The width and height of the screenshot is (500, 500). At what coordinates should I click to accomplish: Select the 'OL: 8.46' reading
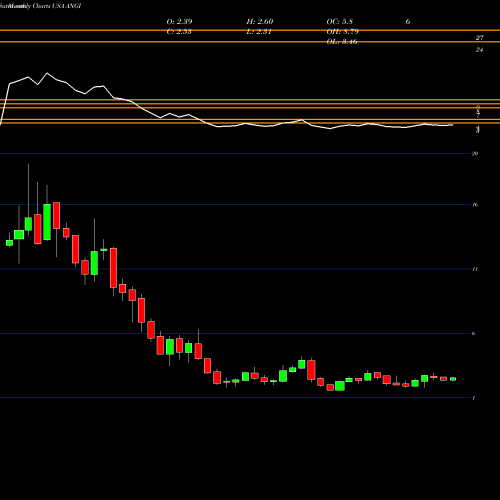click(x=342, y=42)
